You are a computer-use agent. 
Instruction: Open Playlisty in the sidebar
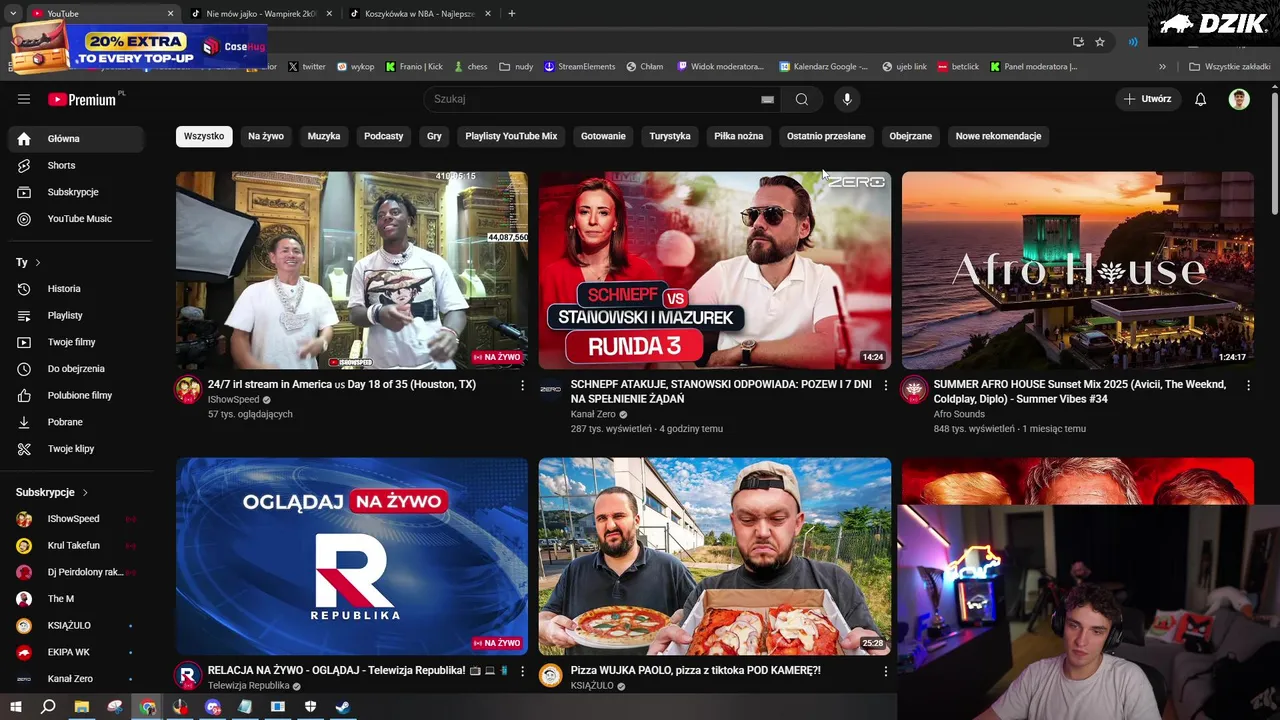pos(76,315)
